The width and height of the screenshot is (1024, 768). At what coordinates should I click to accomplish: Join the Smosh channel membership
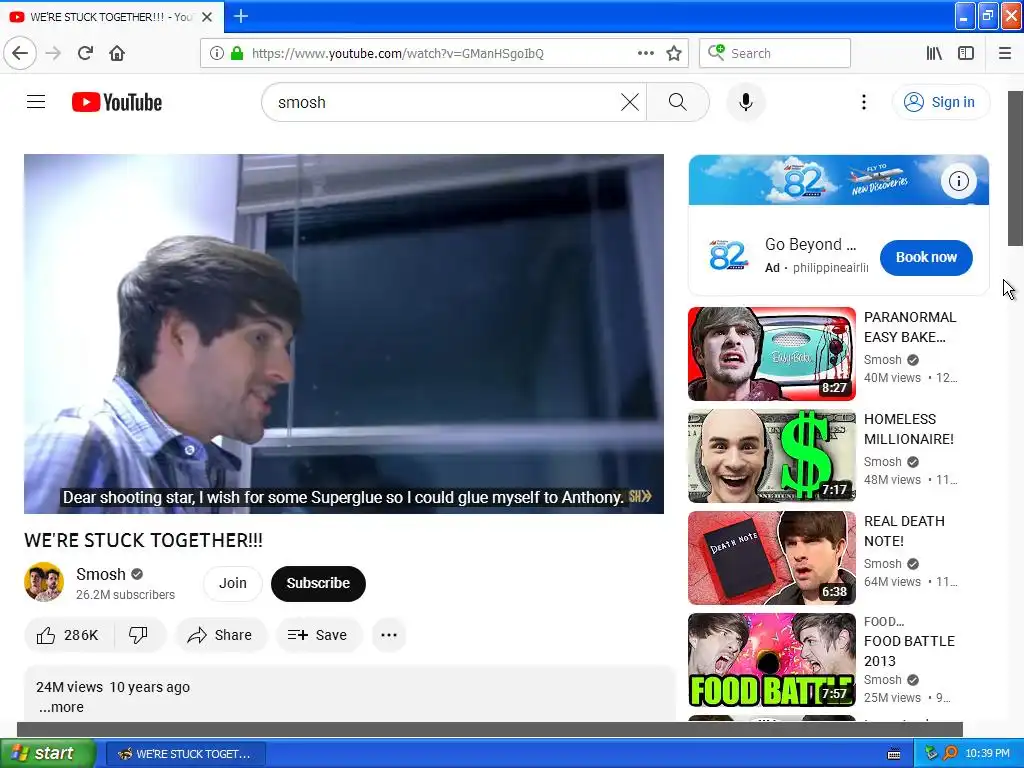232,583
